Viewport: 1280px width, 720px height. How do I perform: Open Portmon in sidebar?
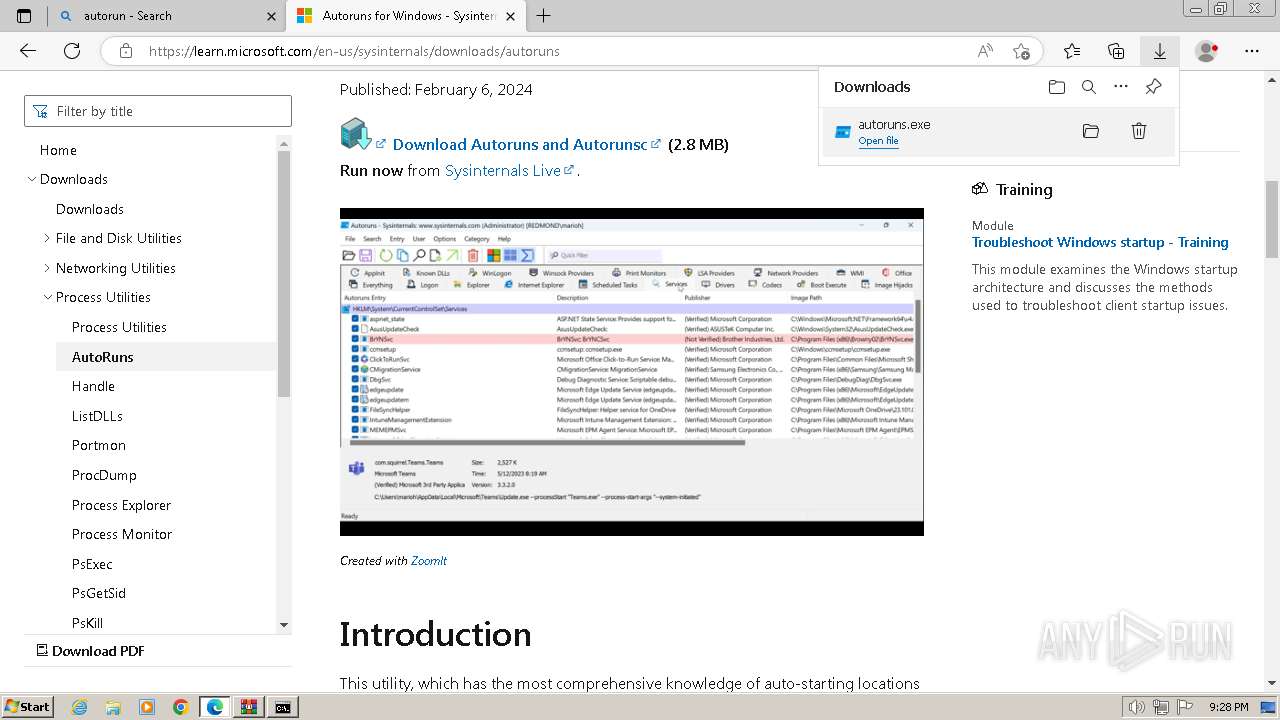click(x=99, y=445)
